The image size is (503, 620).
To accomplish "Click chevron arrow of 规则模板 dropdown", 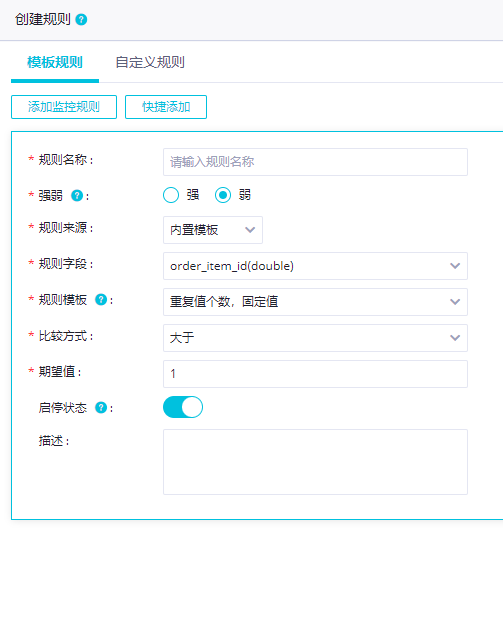I will [455, 302].
